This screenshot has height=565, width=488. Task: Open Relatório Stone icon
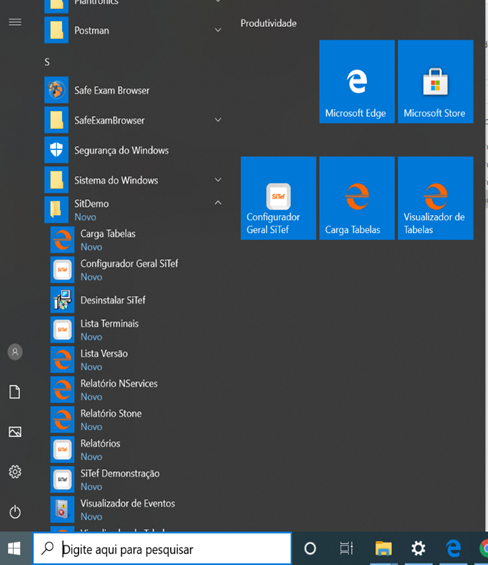tap(62, 419)
